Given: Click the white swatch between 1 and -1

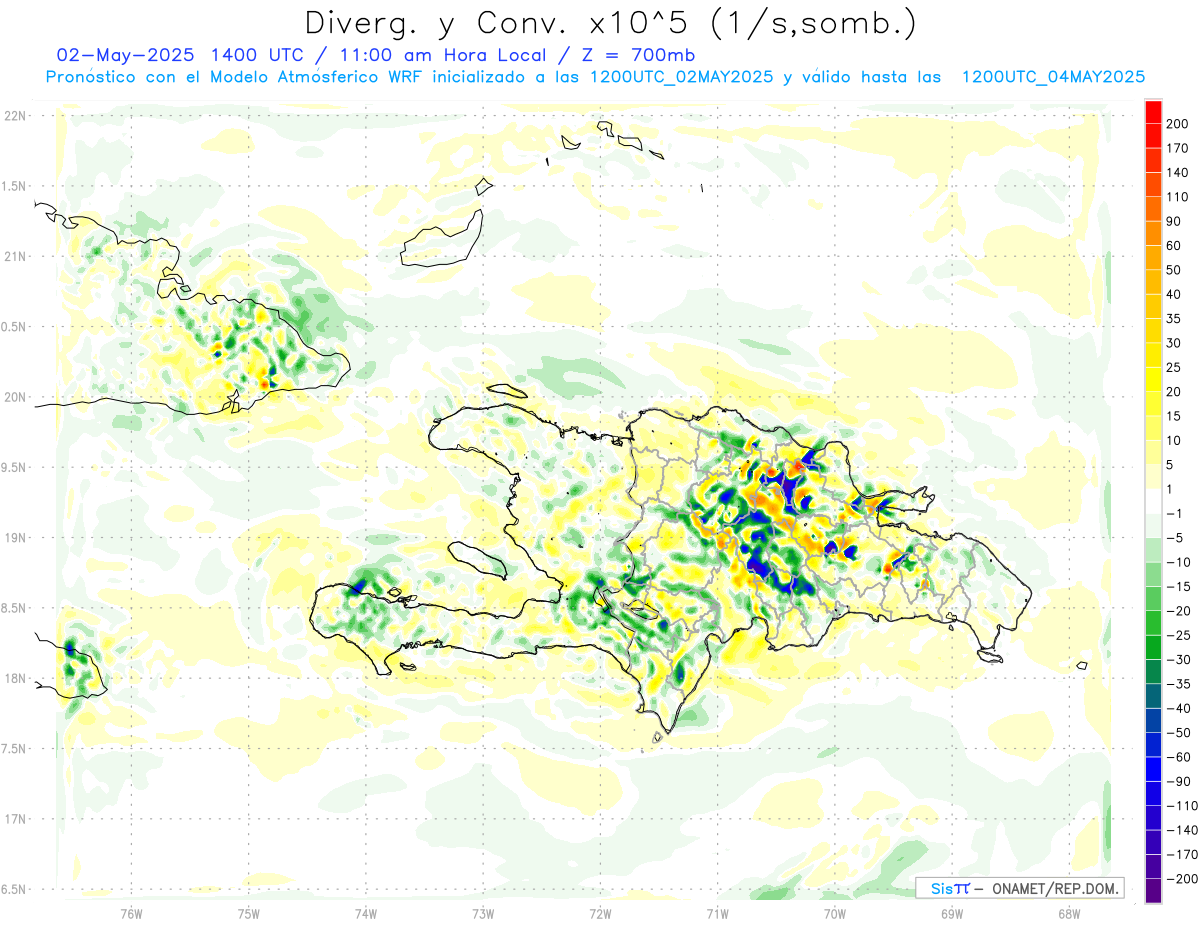Looking at the screenshot, I should [x=1153, y=501].
